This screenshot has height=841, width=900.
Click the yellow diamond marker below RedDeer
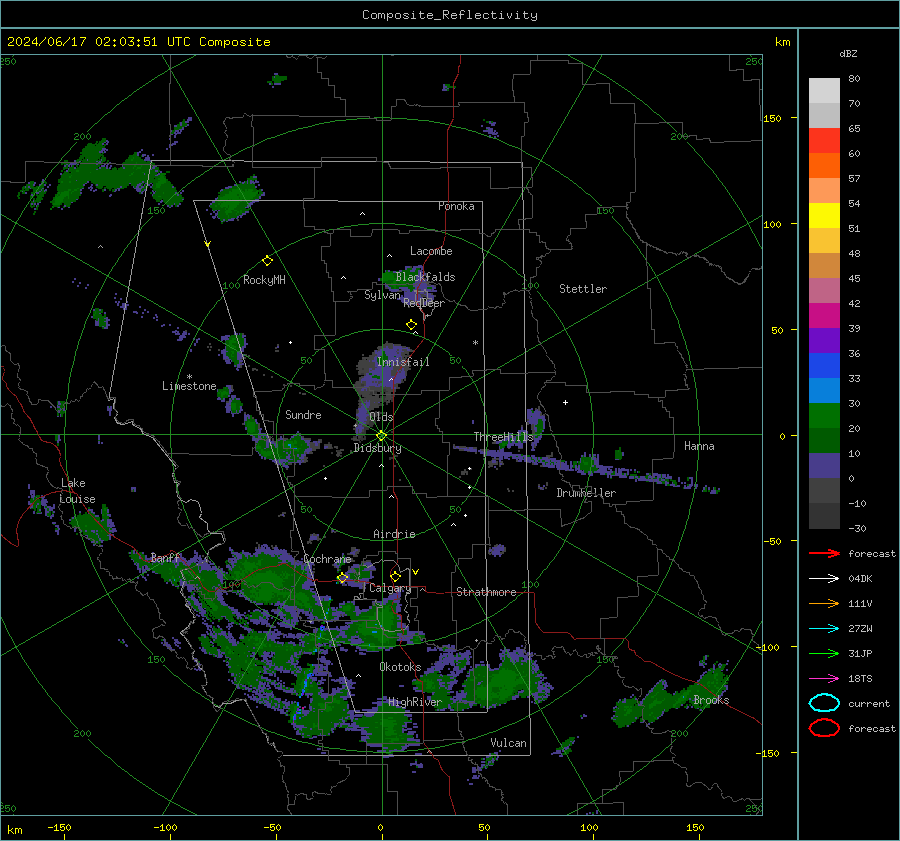tap(411, 325)
